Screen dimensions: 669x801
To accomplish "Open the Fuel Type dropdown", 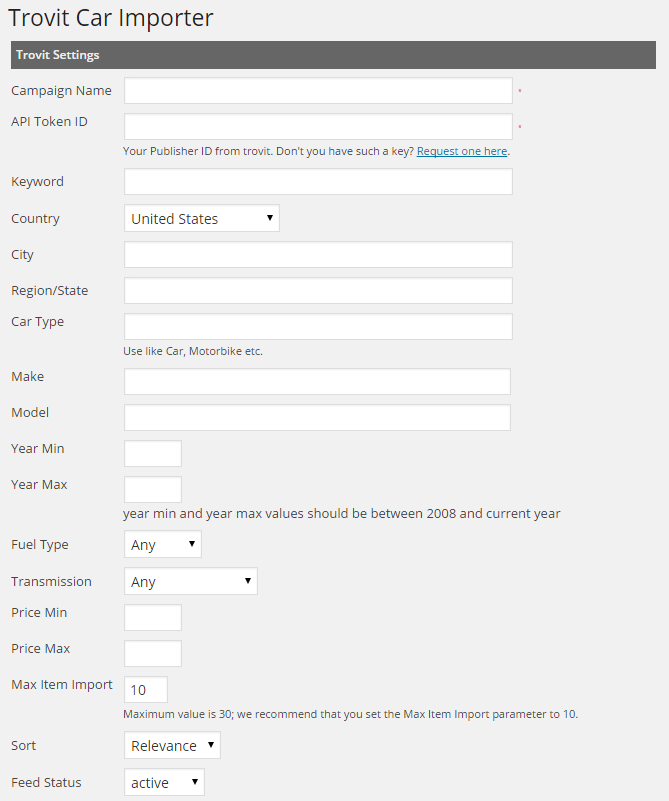I will pos(163,545).
